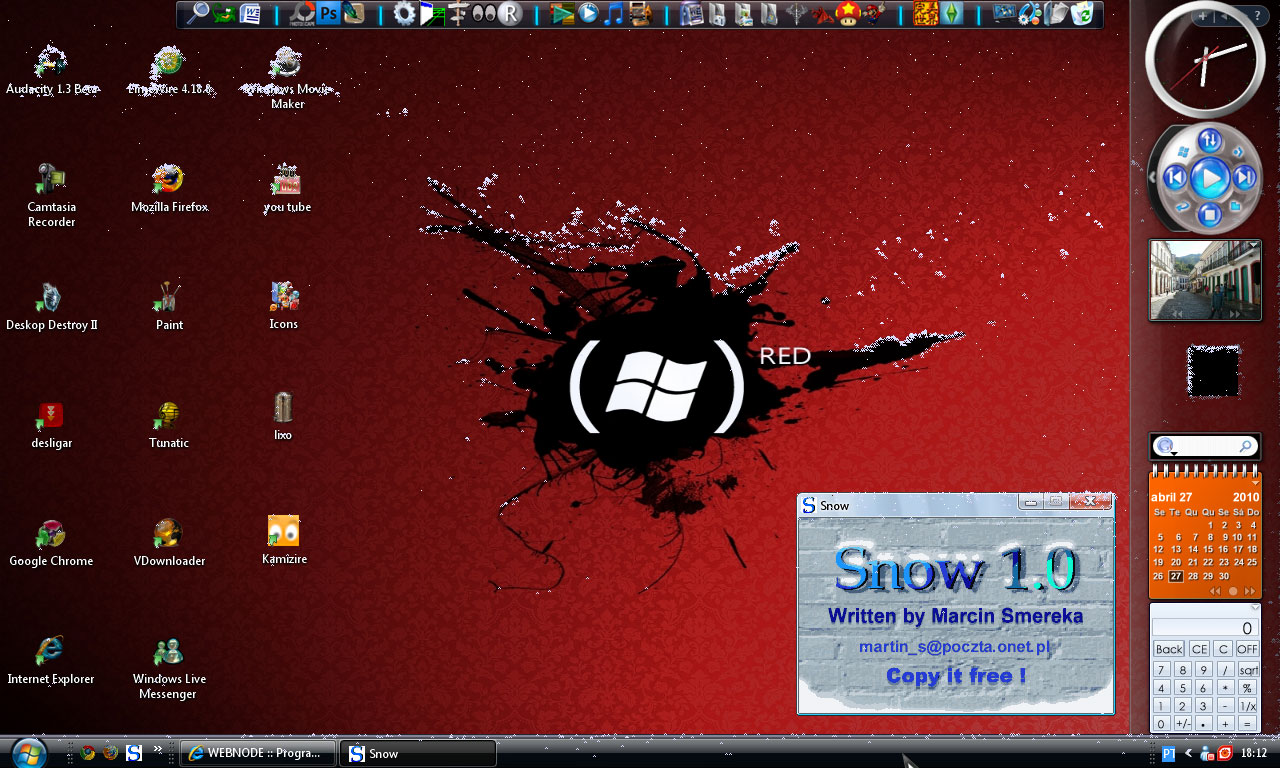Open The Sims green diamond dock icon
Viewport: 1280px width, 768px height.
(952, 13)
